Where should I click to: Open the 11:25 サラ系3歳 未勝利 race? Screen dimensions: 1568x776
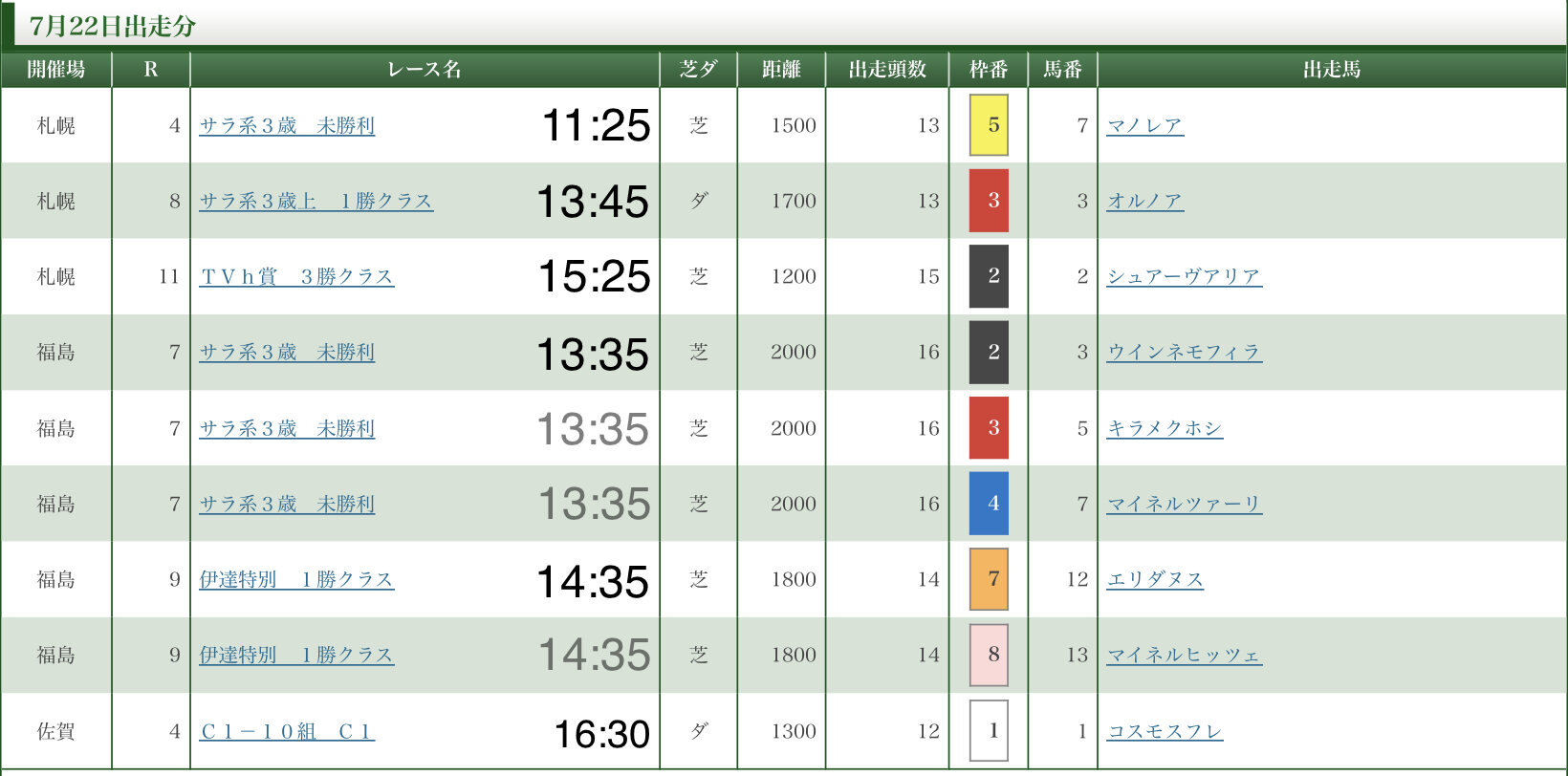pyautogui.click(x=287, y=125)
